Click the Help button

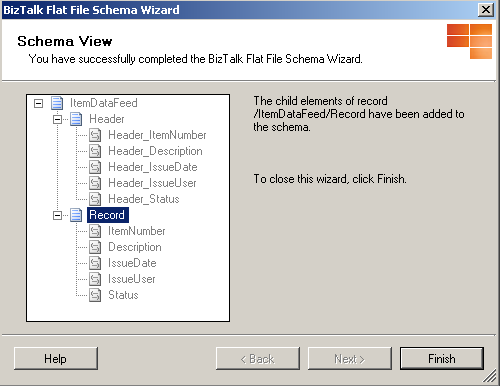coord(56,359)
